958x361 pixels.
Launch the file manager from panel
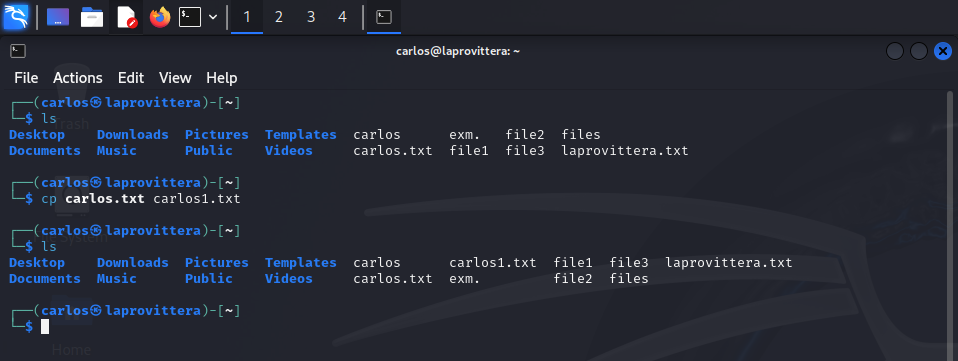coord(92,17)
